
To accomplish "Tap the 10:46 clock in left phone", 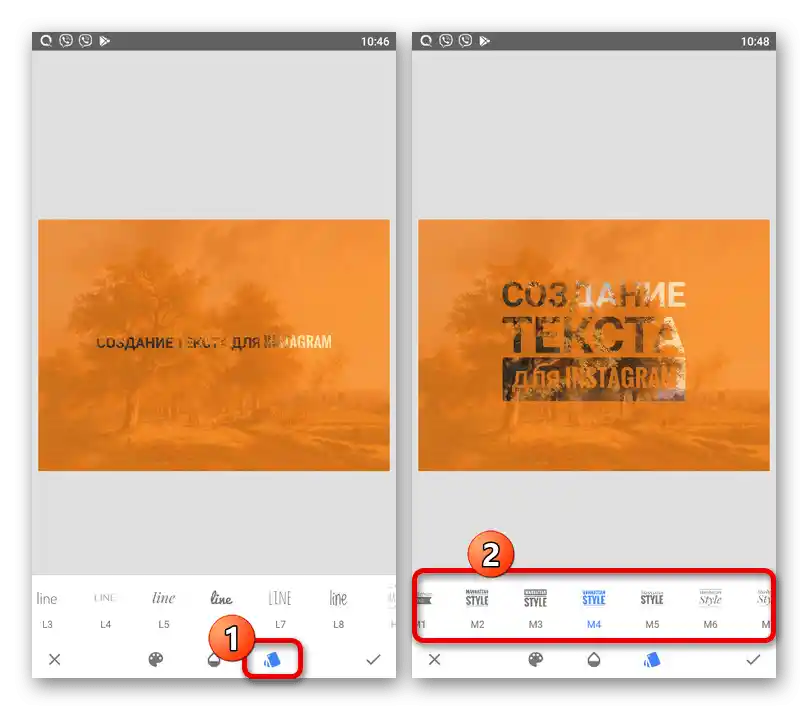I will pos(375,42).
